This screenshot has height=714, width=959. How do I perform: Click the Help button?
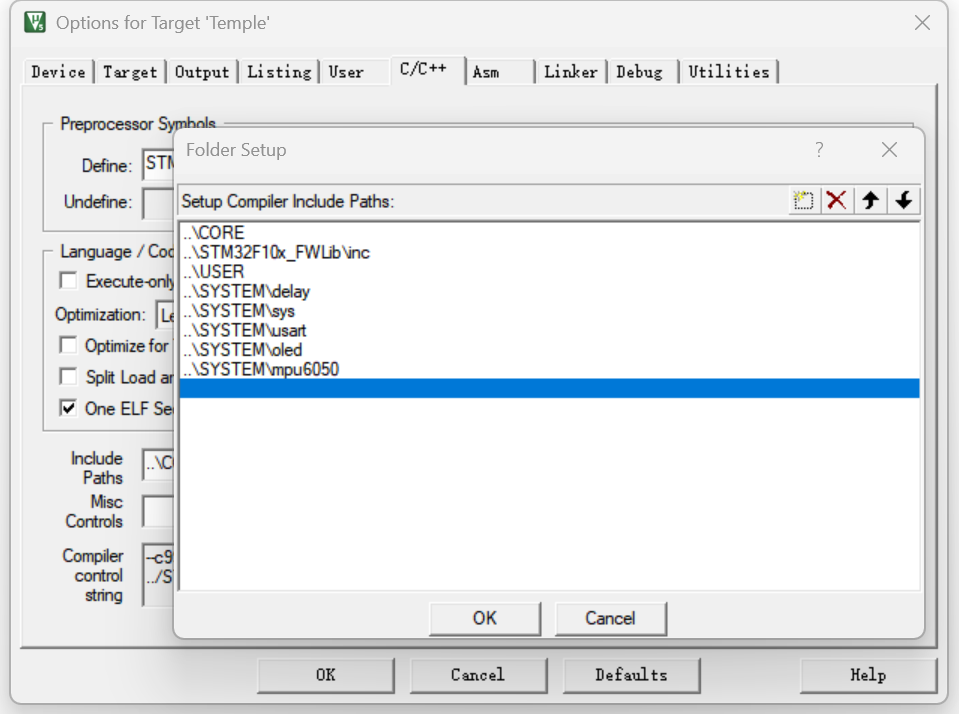coord(868,675)
